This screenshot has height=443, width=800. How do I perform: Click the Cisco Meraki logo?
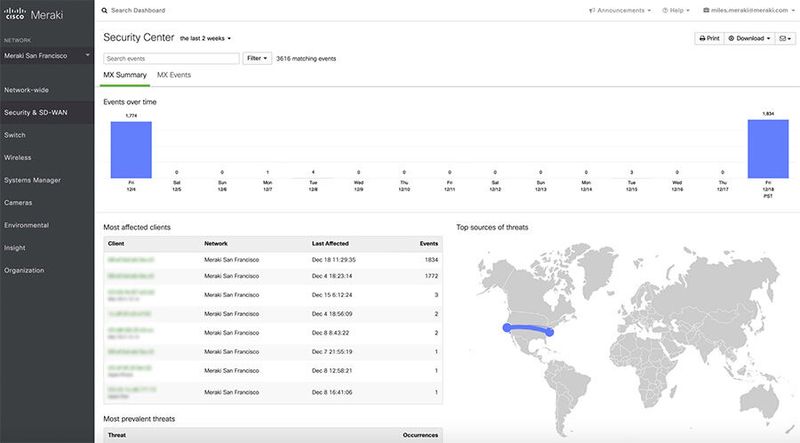click(x=34, y=14)
